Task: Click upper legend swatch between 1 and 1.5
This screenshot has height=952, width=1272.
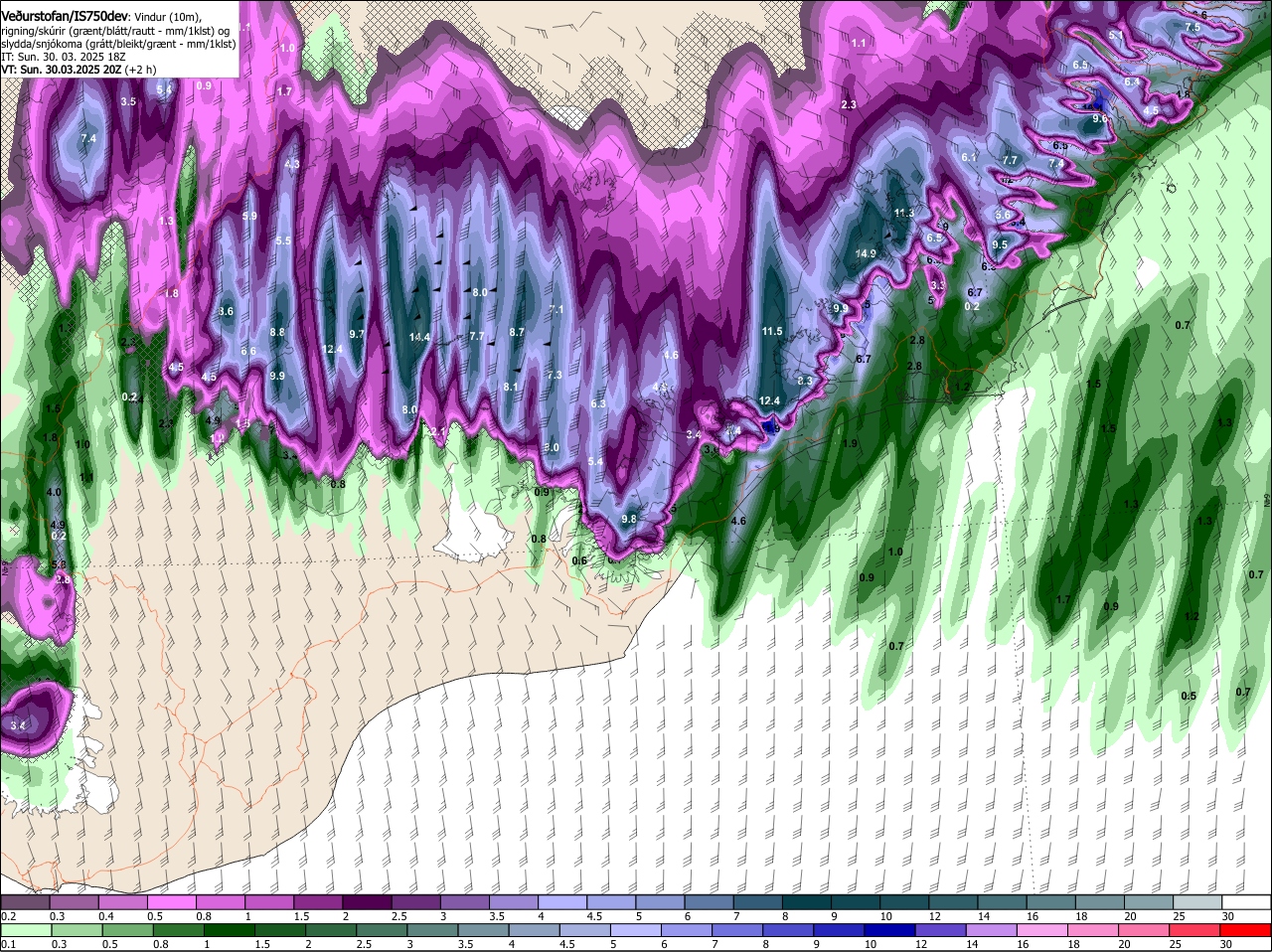Action: [x=269, y=901]
